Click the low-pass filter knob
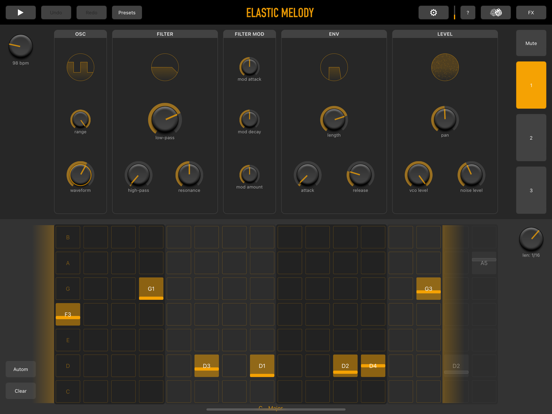The width and height of the screenshot is (552, 414). coord(165,119)
